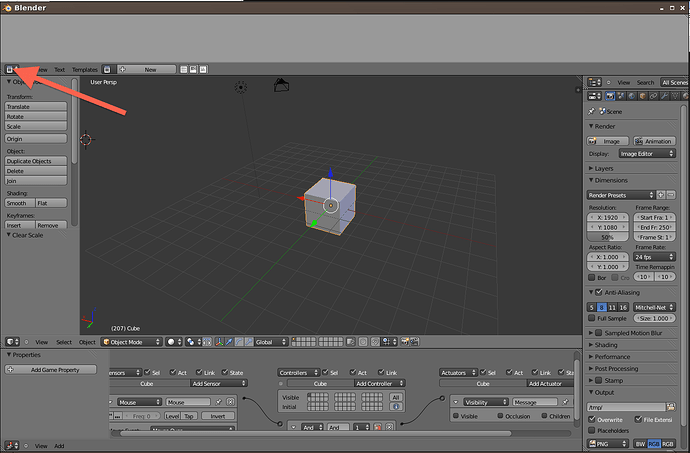The width and height of the screenshot is (690, 453).
Task: Click the OpenGL render animation icon
Action: (415, 342)
